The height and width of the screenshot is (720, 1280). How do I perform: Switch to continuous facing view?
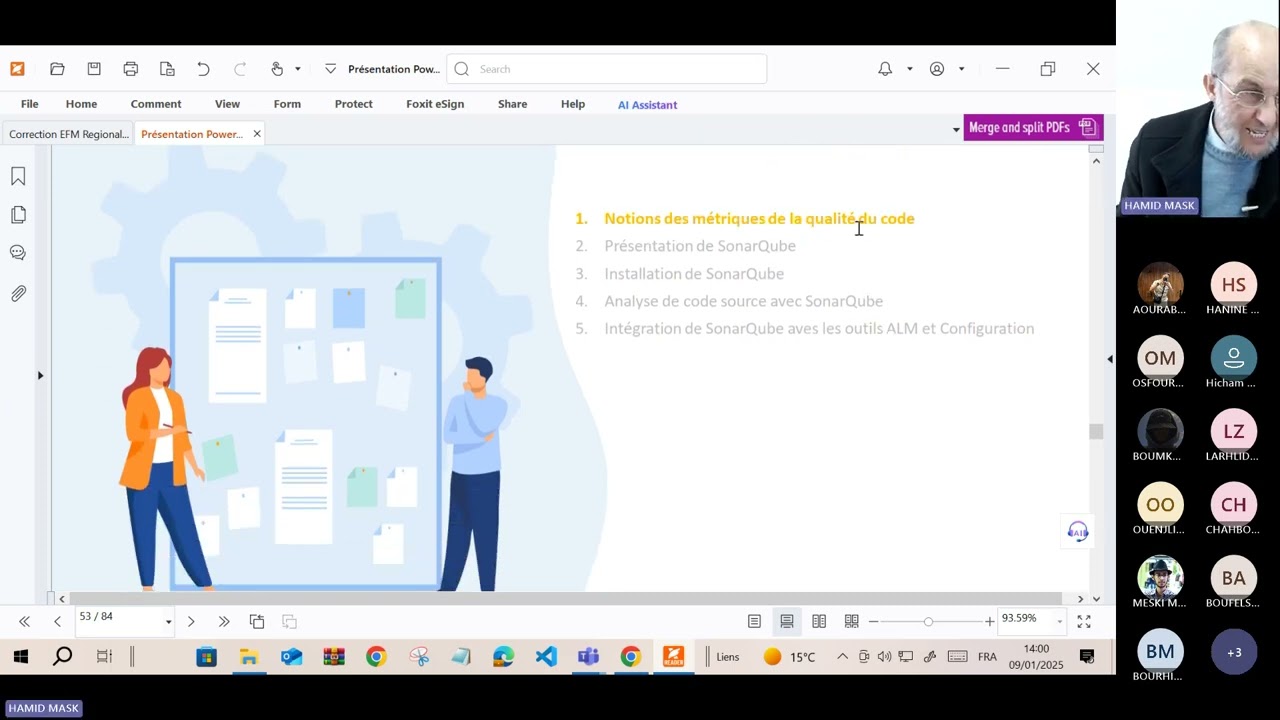click(x=852, y=622)
